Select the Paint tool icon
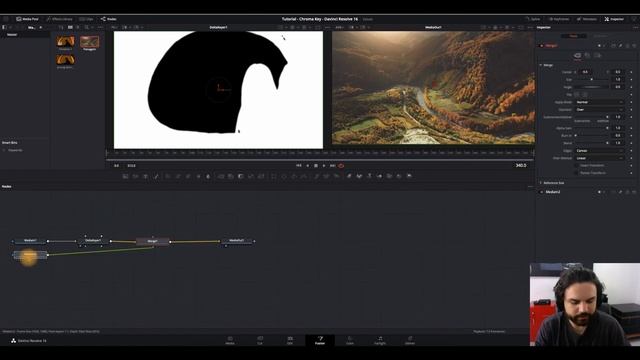The height and width of the screenshot is (360, 640). (x=156, y=176)
